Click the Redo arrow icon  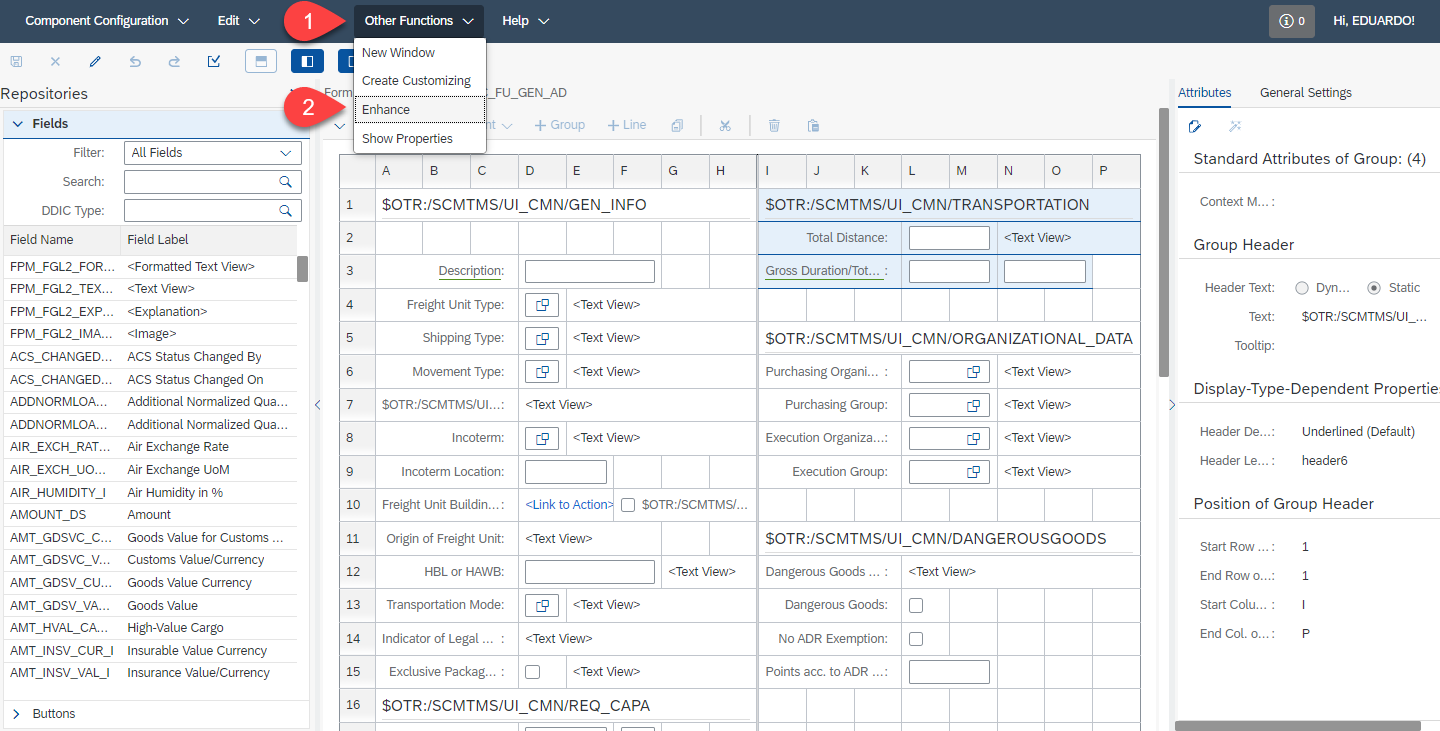coord(174,62)
